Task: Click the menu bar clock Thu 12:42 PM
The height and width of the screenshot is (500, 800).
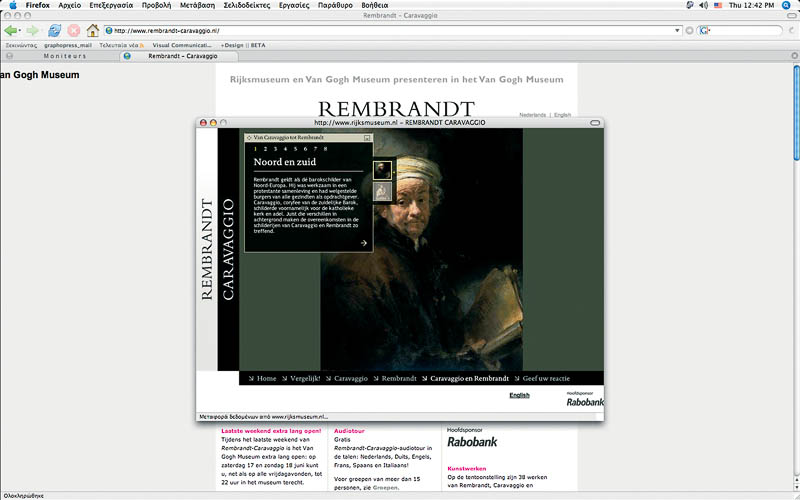Action: tap(752, 5)
